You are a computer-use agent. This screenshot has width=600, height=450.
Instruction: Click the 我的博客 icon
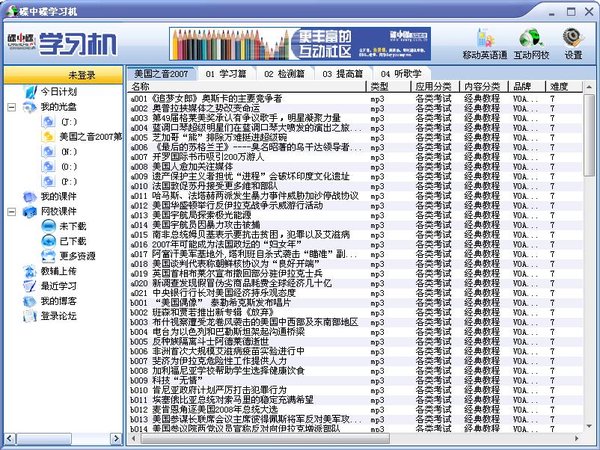30,301
